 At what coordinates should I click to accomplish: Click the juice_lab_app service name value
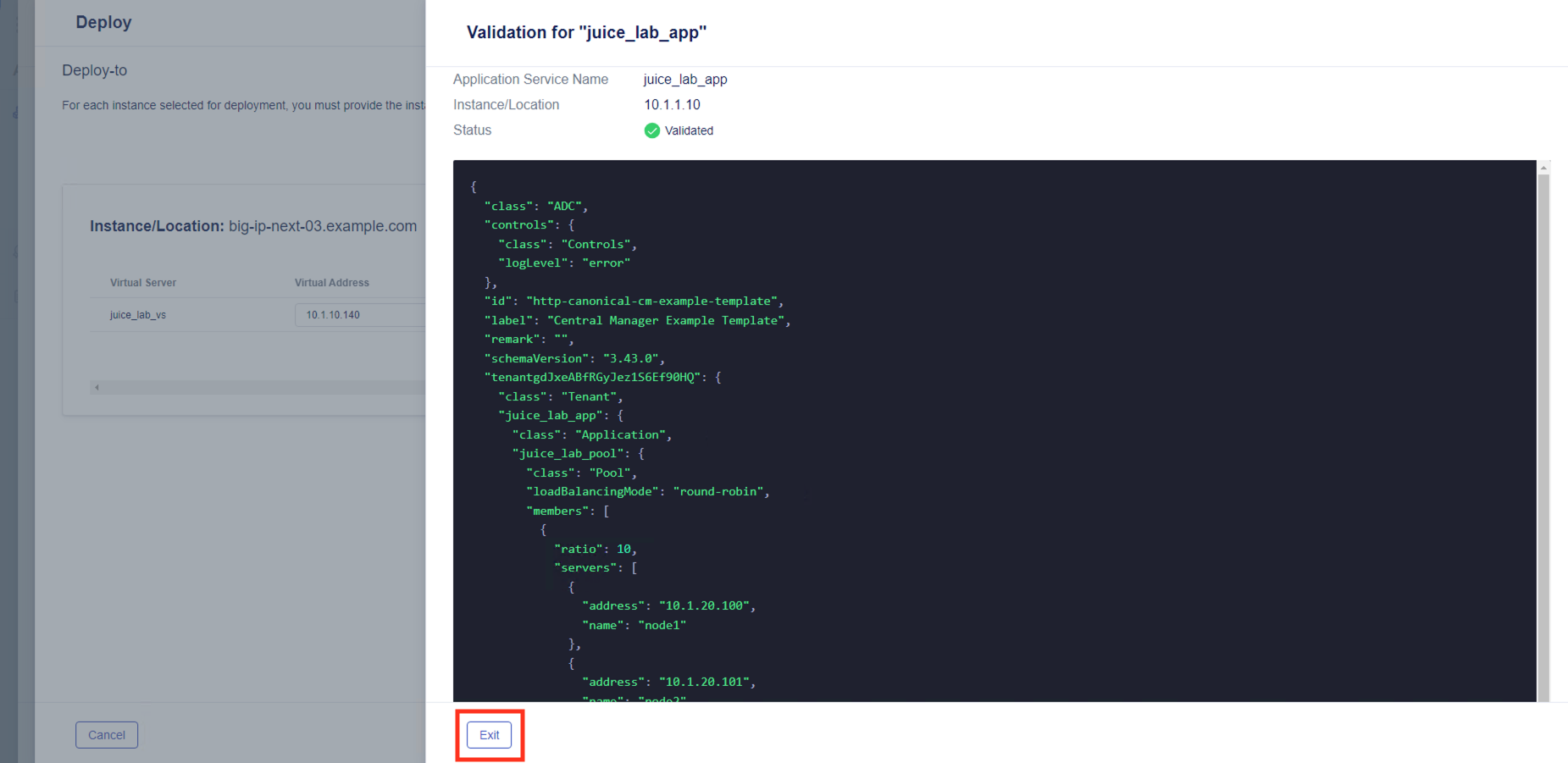[x=685, y=80]
